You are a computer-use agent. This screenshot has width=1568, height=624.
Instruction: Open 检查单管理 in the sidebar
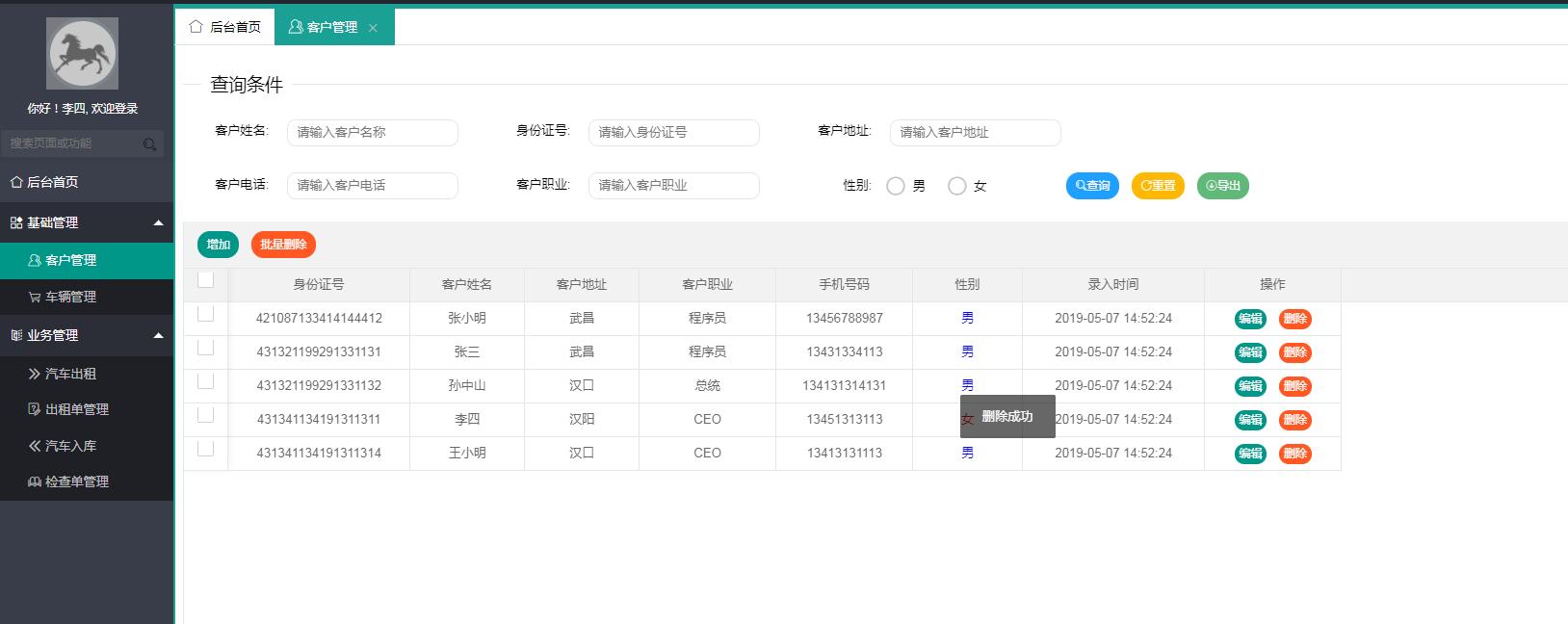click(76, 481)
